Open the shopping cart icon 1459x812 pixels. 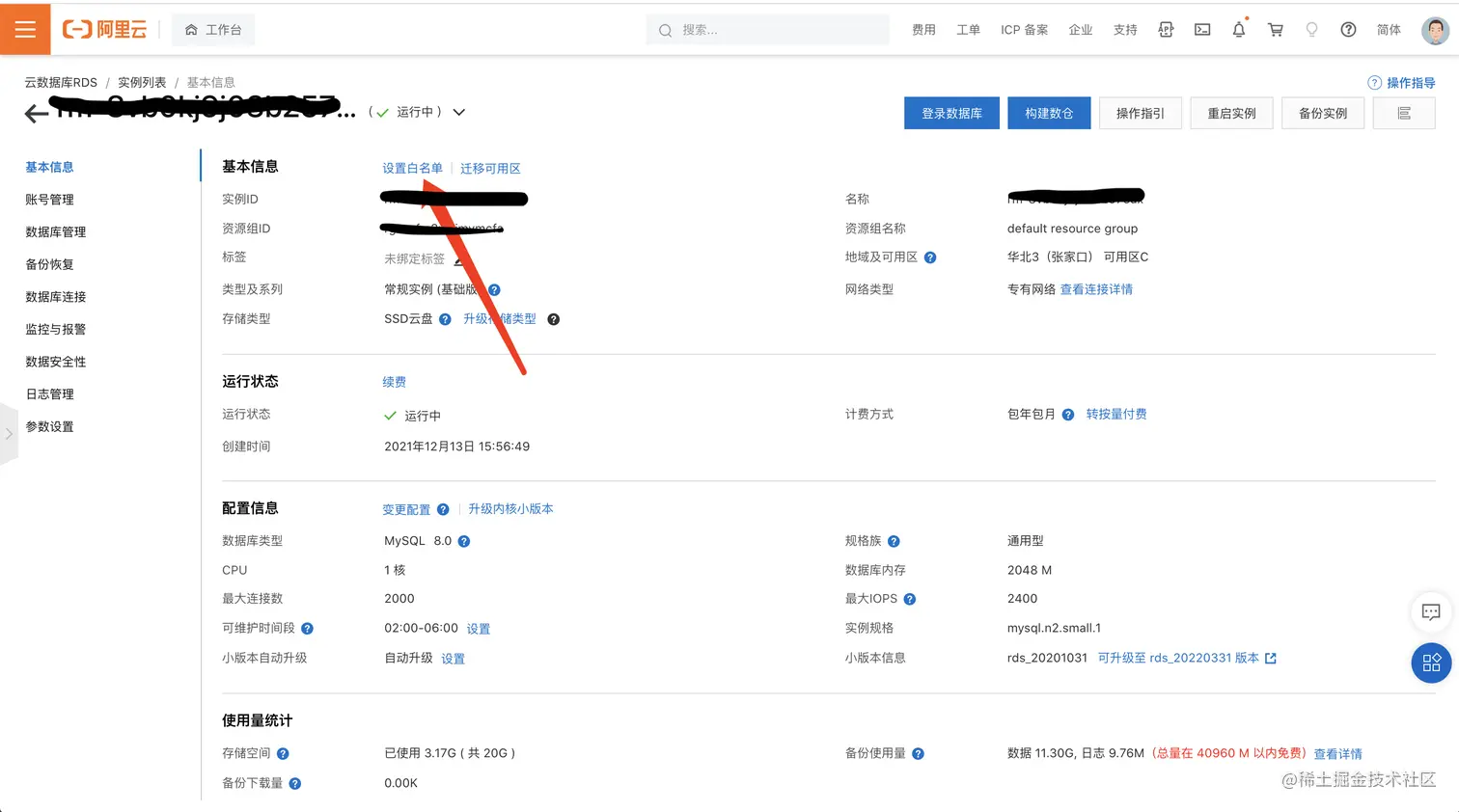(1276, 30)
